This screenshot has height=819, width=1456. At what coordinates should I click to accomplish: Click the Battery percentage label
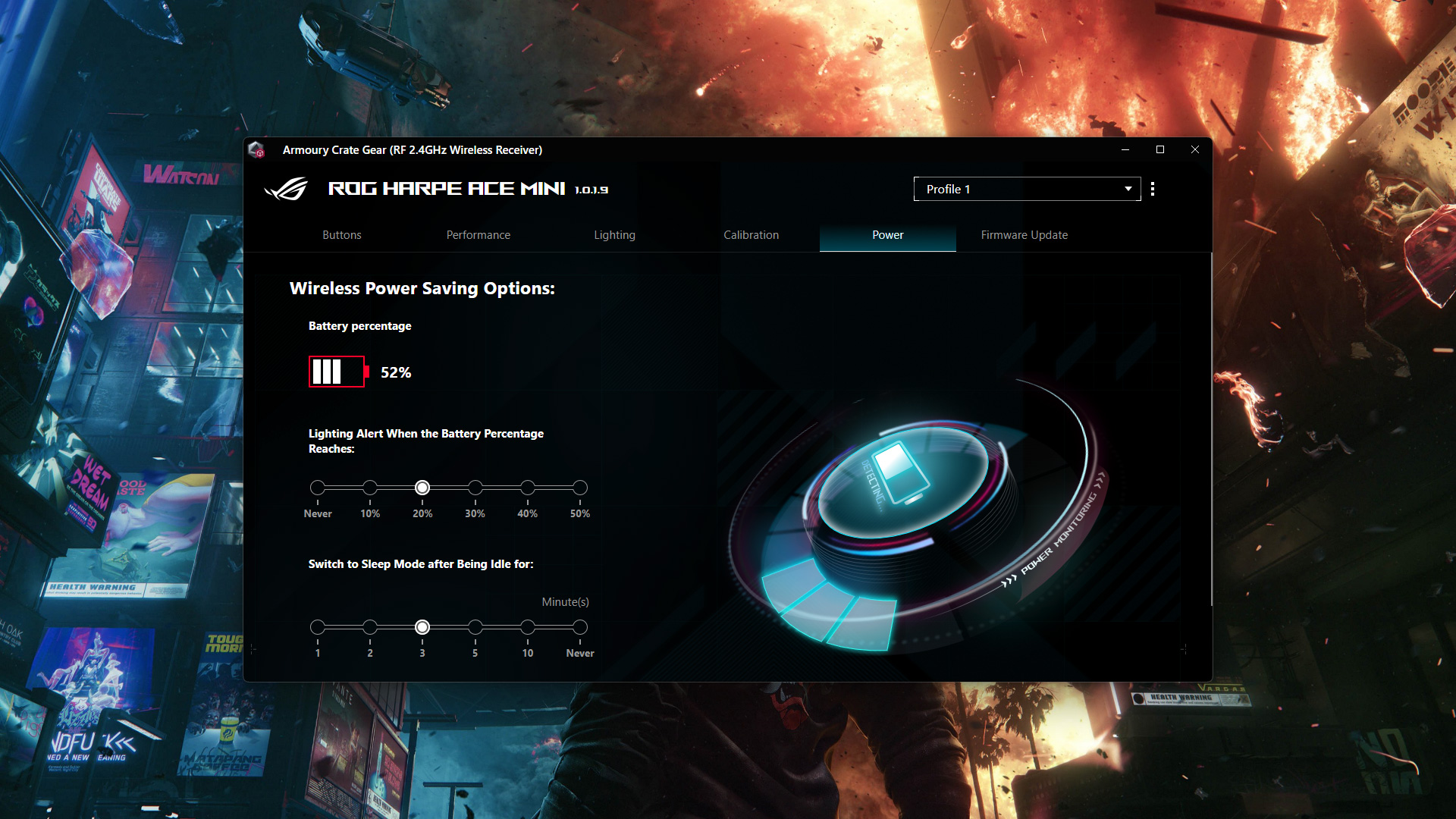pos(360,326)
